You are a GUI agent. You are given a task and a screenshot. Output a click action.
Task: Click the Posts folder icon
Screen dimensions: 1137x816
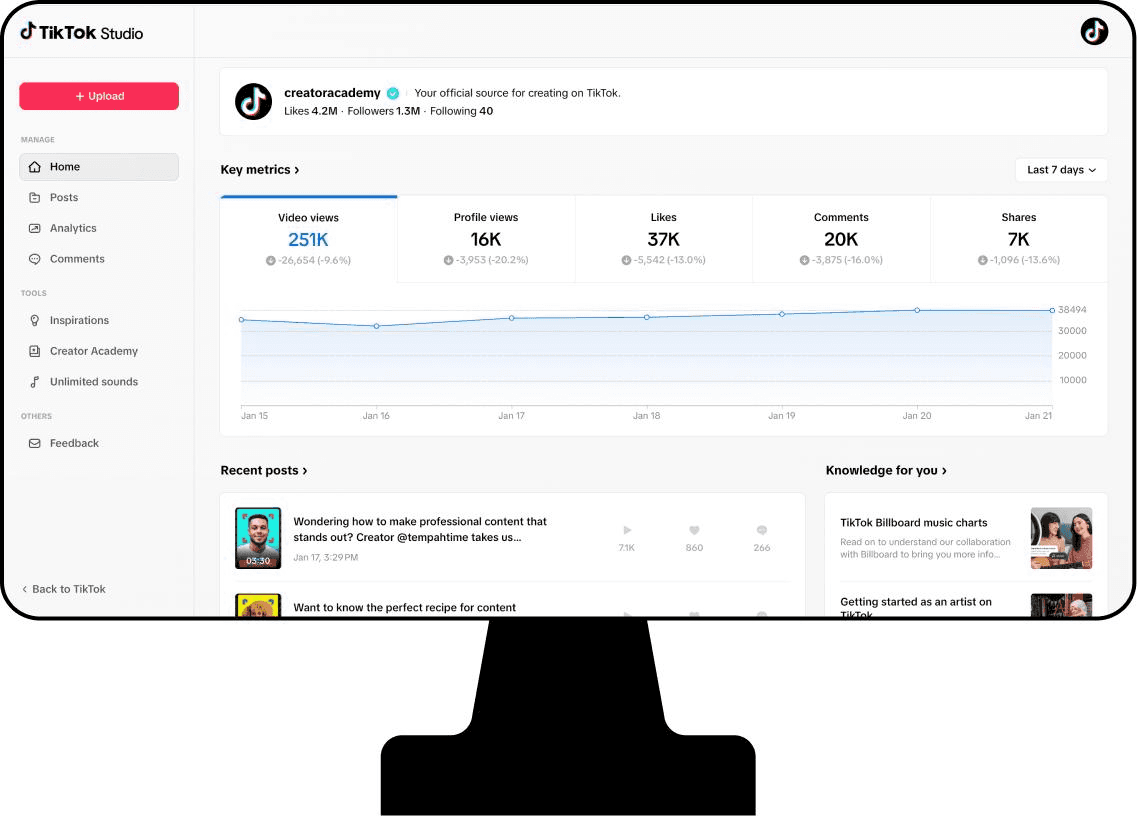[x=34, y=197]
